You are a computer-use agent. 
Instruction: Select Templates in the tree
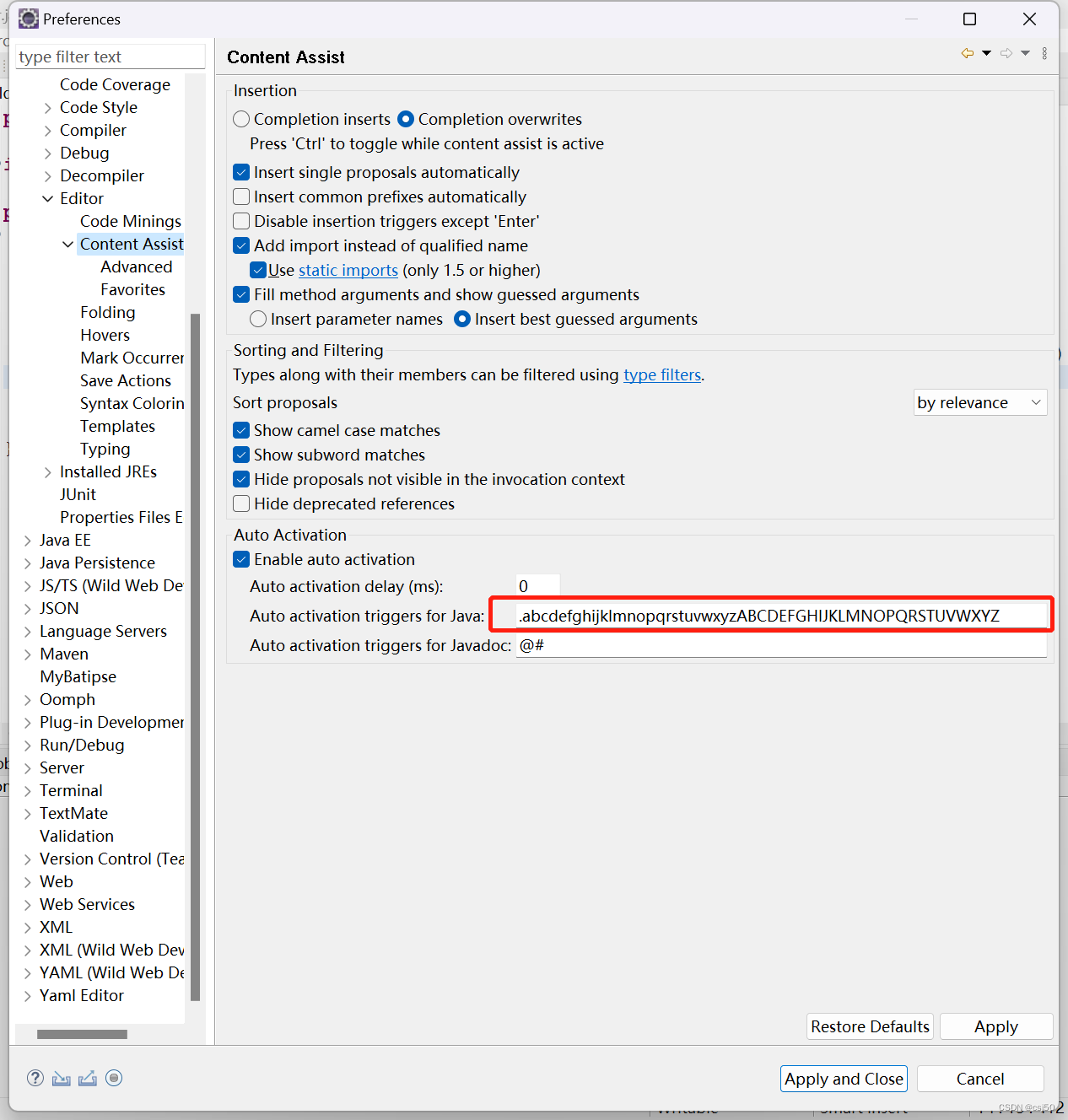[118, 426]
